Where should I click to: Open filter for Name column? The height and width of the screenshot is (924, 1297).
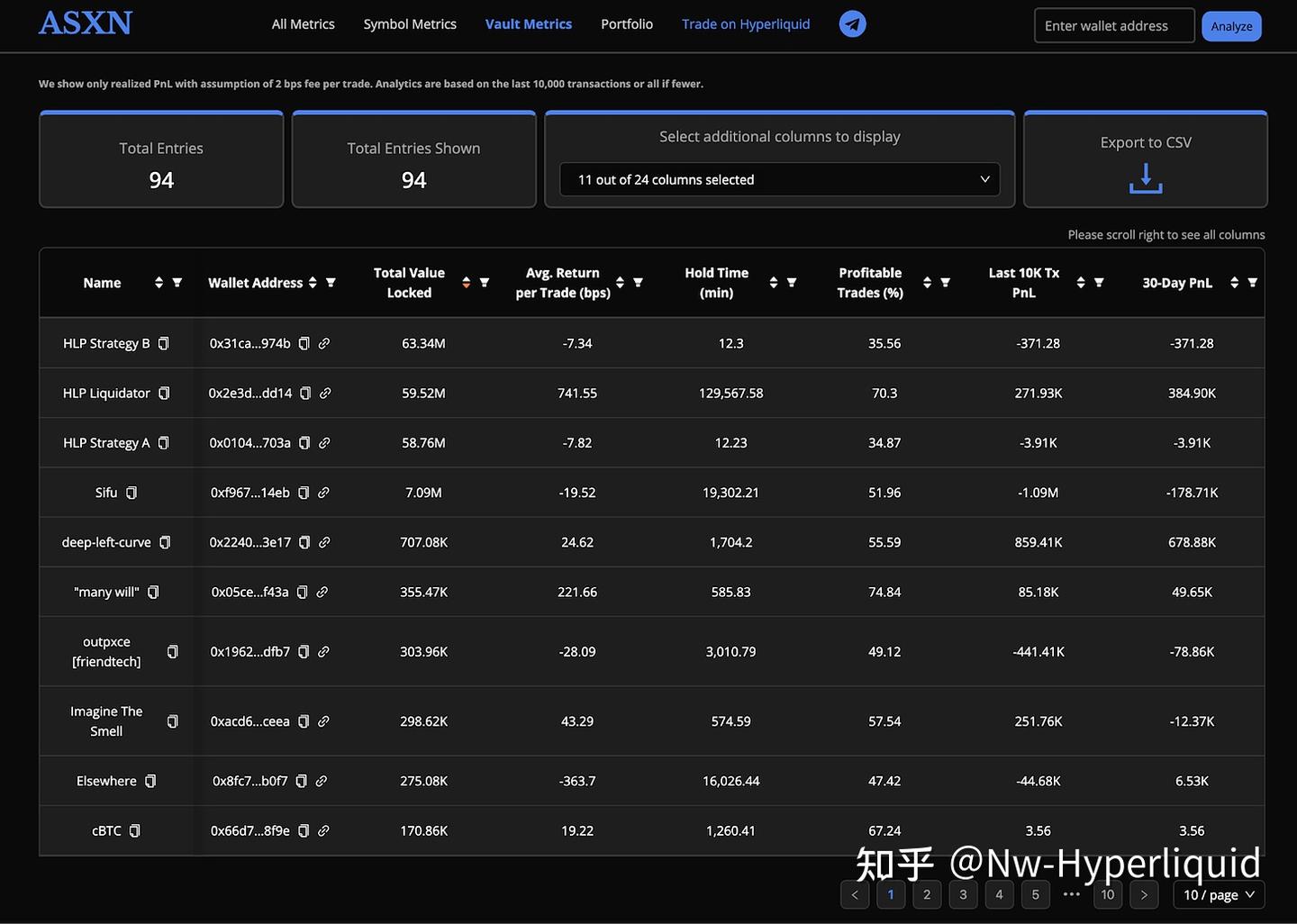(177, 283)
